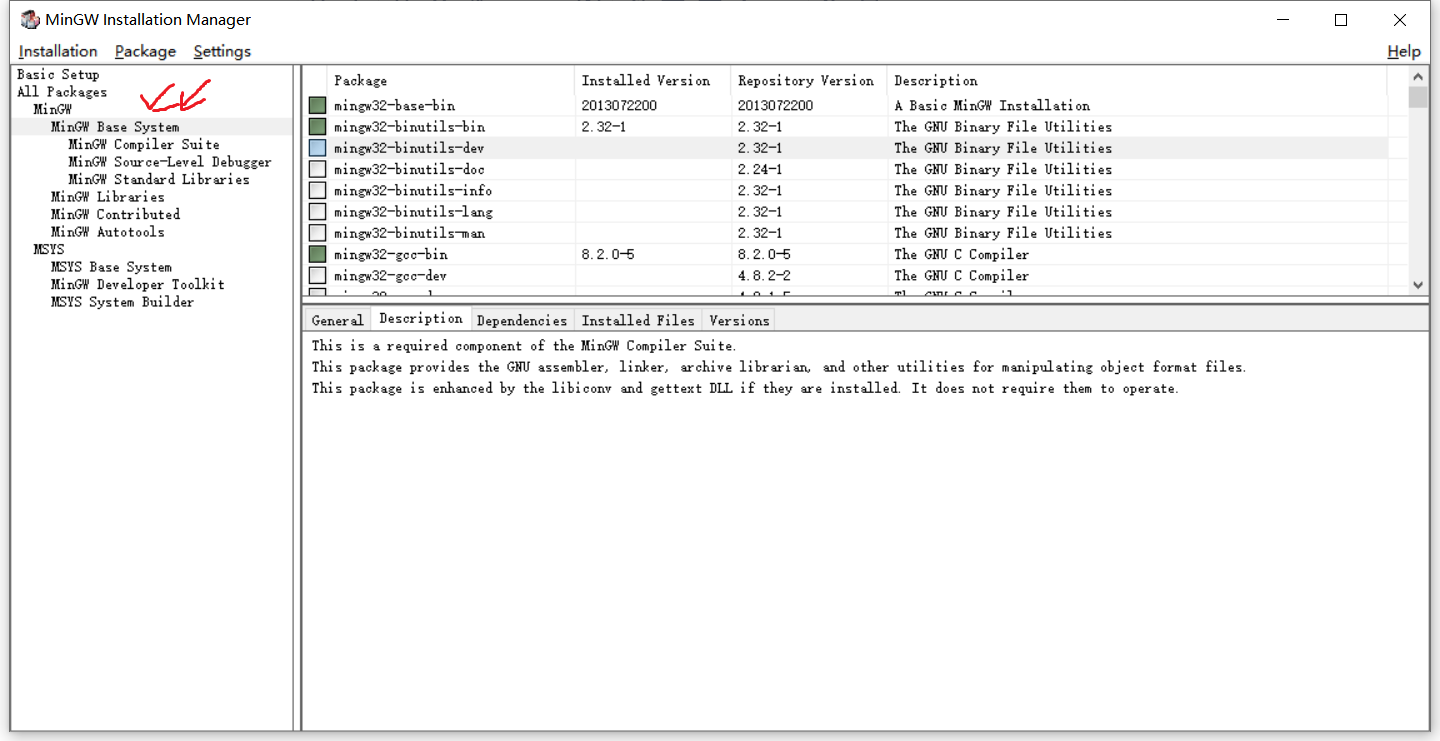Click repository version 2.24-1 cell

760,169
